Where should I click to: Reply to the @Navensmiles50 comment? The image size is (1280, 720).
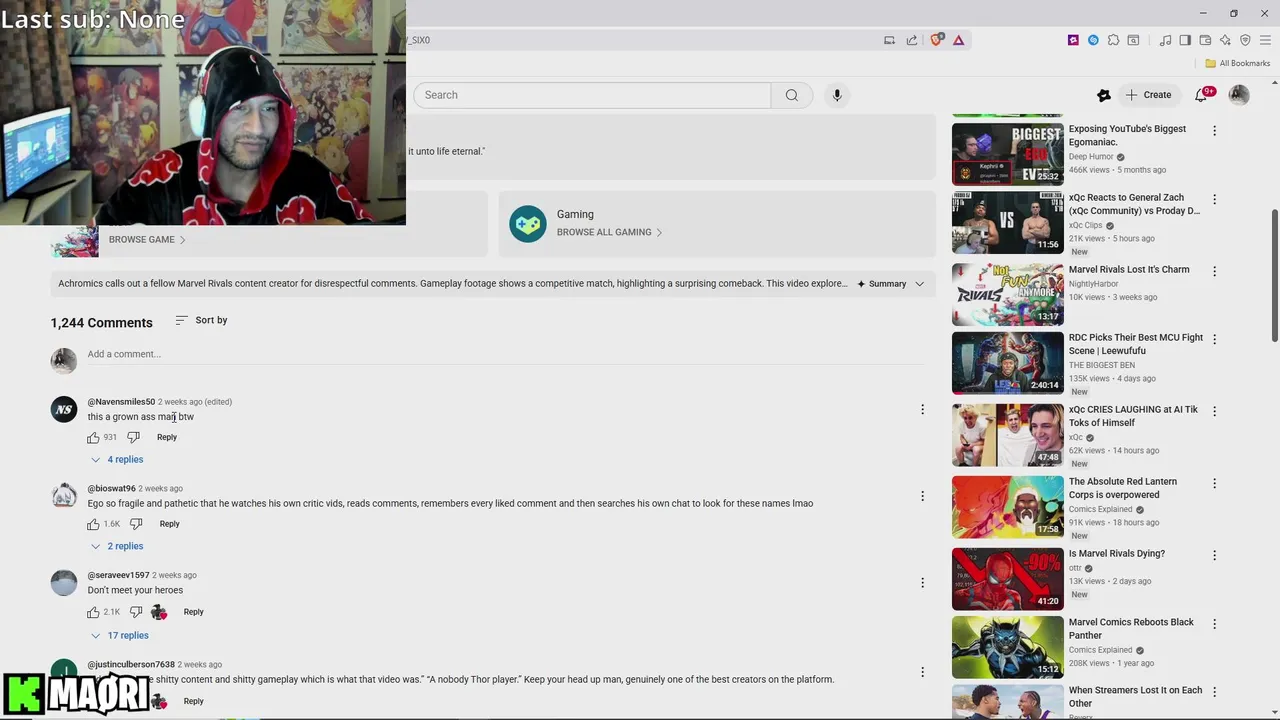click(167, 437)
